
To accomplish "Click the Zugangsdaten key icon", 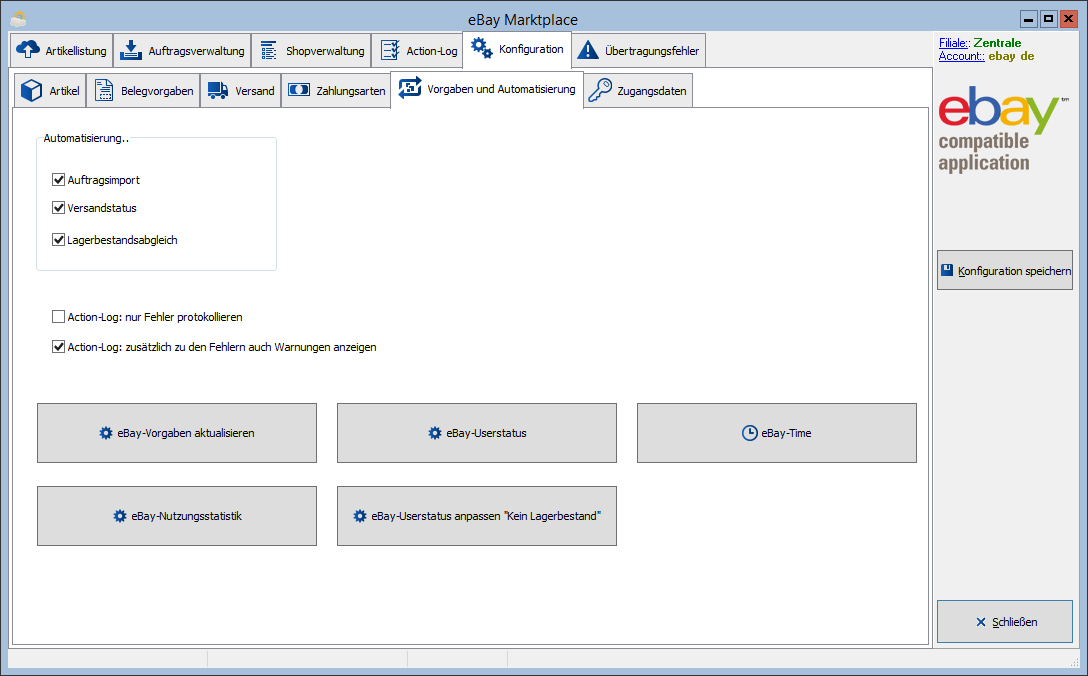I will [600, 90].
